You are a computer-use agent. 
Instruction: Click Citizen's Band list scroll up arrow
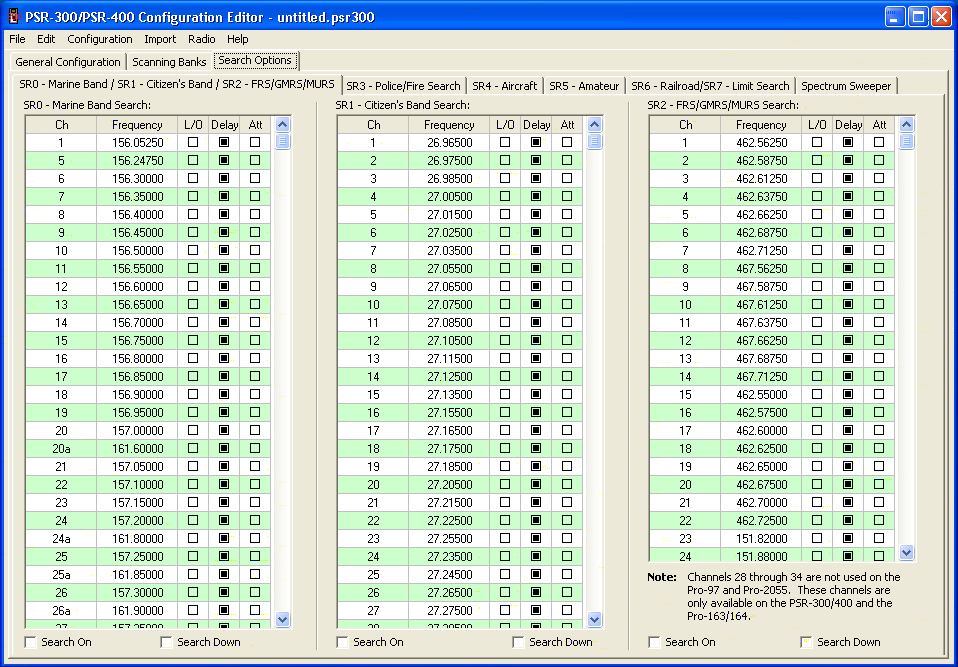coord(594,125)
